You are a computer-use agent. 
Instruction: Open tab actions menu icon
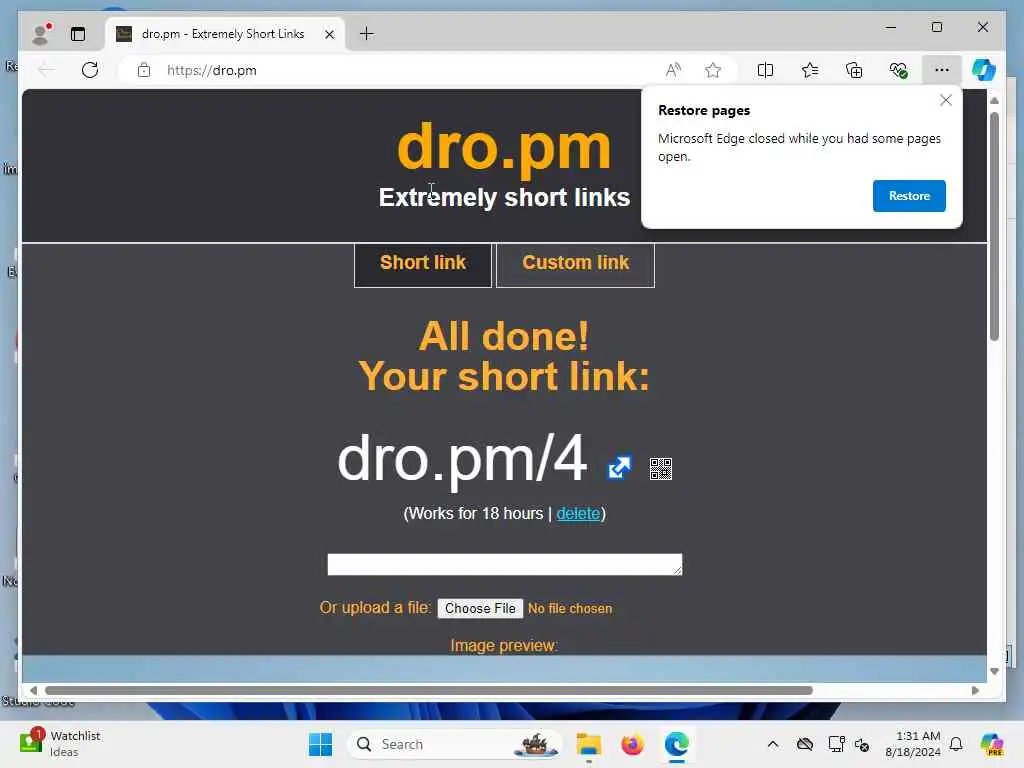click(78, 34)
